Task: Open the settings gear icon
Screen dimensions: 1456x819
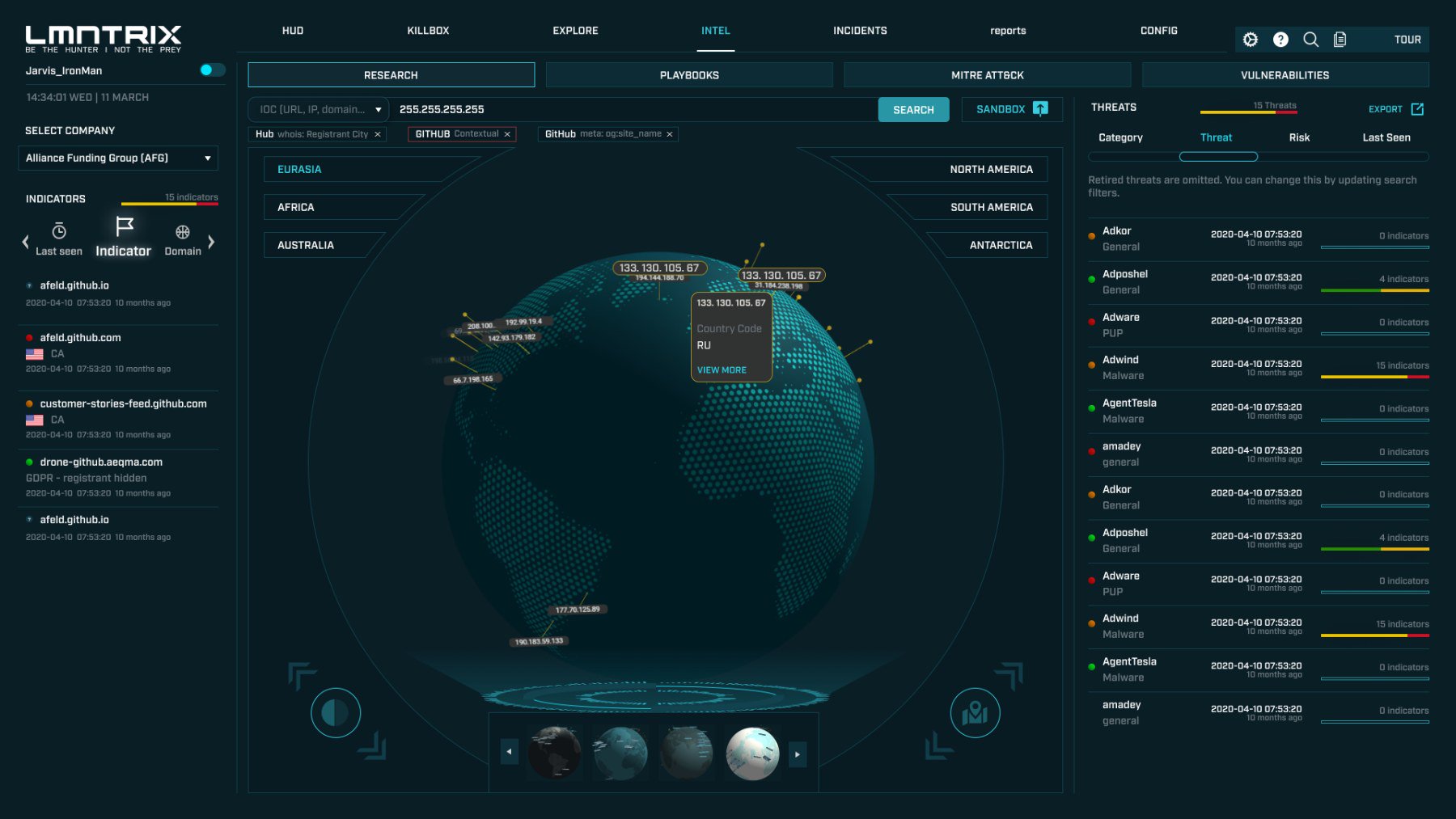Action: (x=1251, y=40)
